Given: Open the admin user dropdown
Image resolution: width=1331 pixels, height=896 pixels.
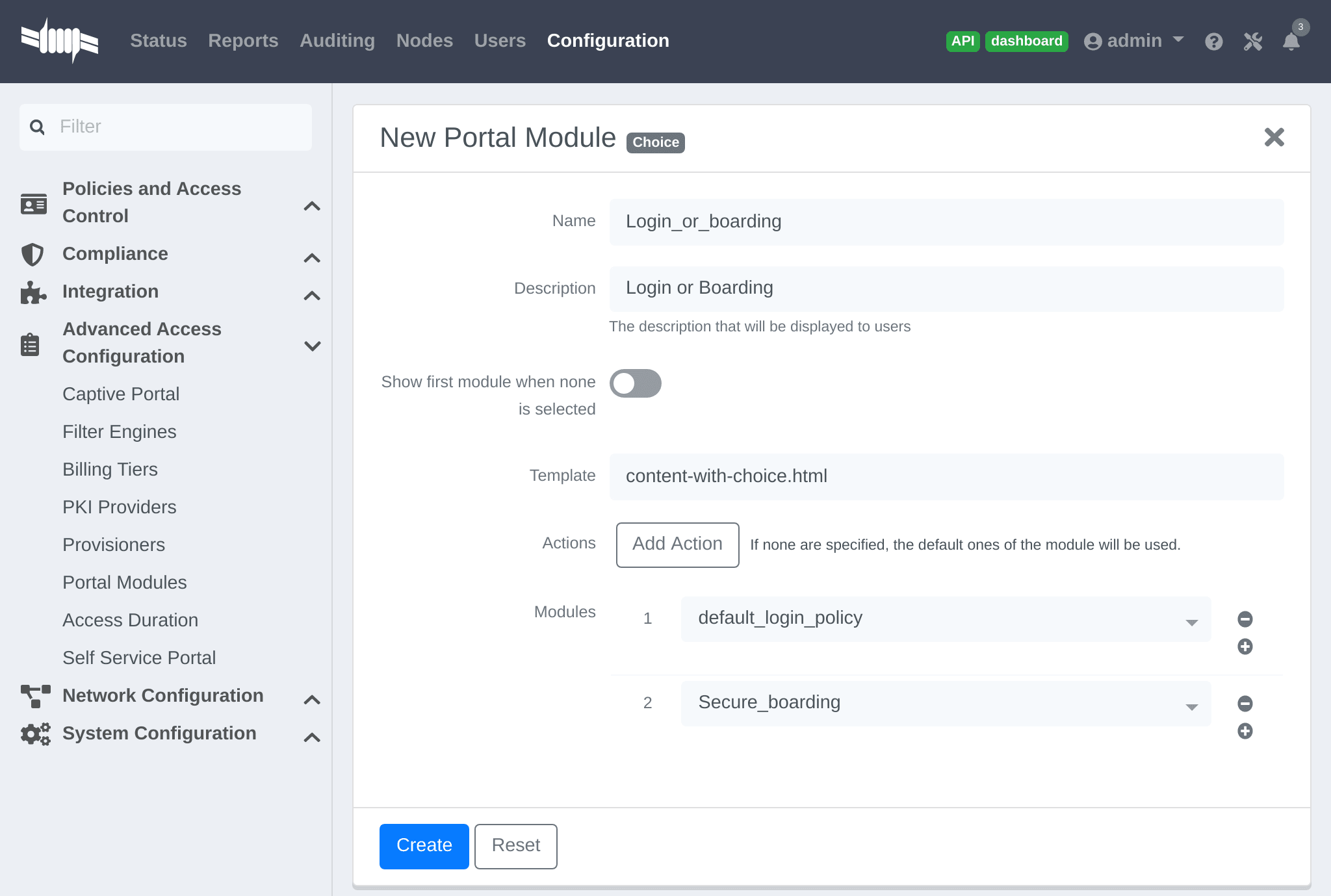Looking at the screenshot, I should (x=1134, y=41).
